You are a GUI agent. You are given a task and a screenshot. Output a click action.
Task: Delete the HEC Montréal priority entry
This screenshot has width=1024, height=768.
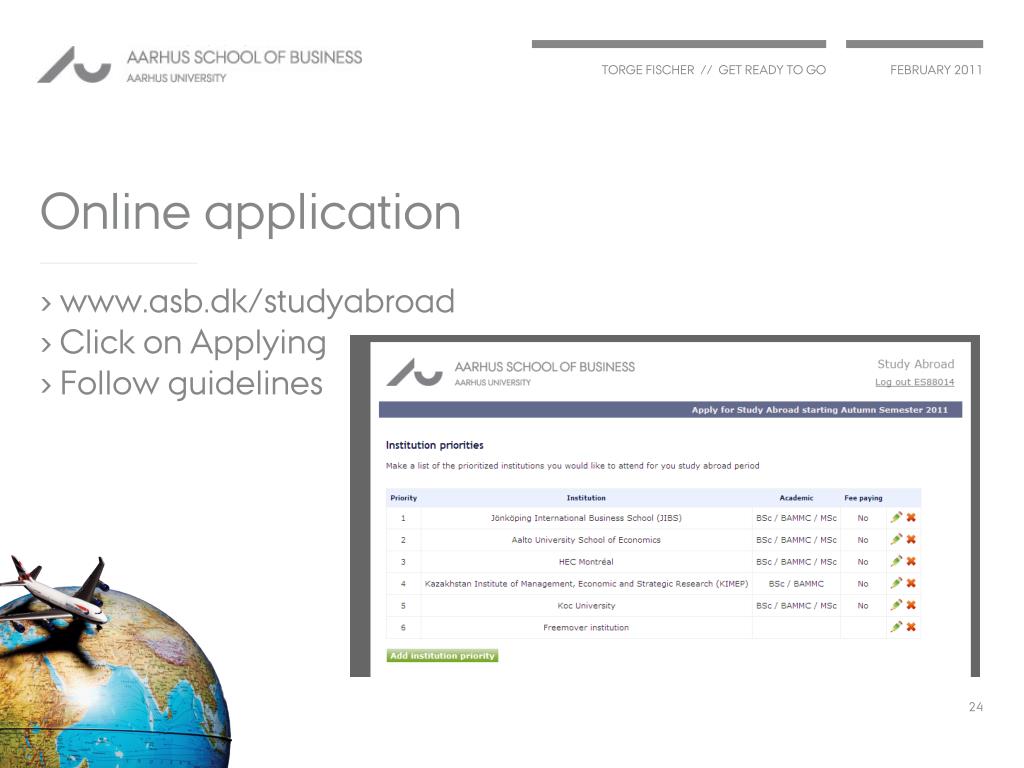(x=911, y=561)
